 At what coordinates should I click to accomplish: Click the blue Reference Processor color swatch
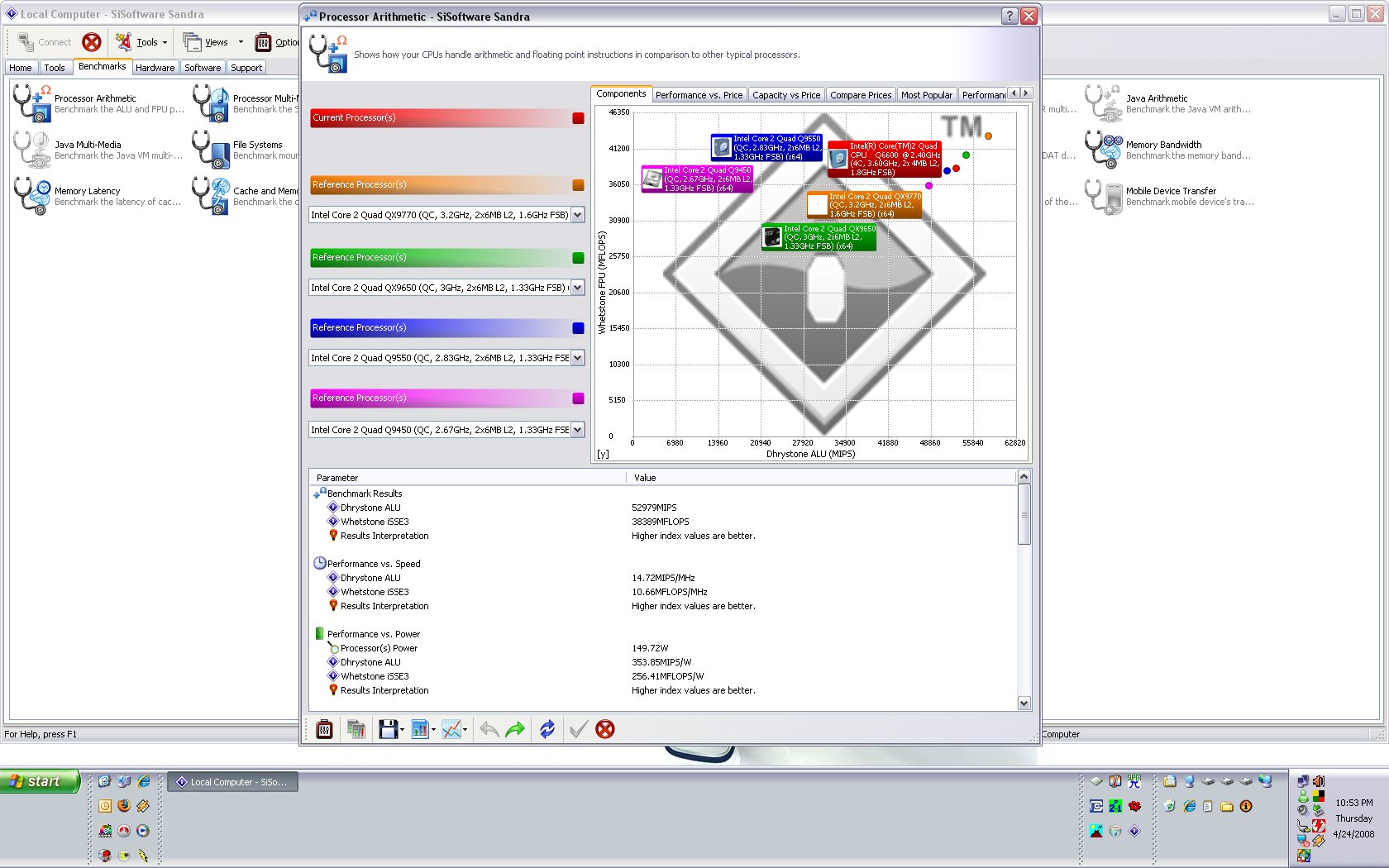click(578, 328)
